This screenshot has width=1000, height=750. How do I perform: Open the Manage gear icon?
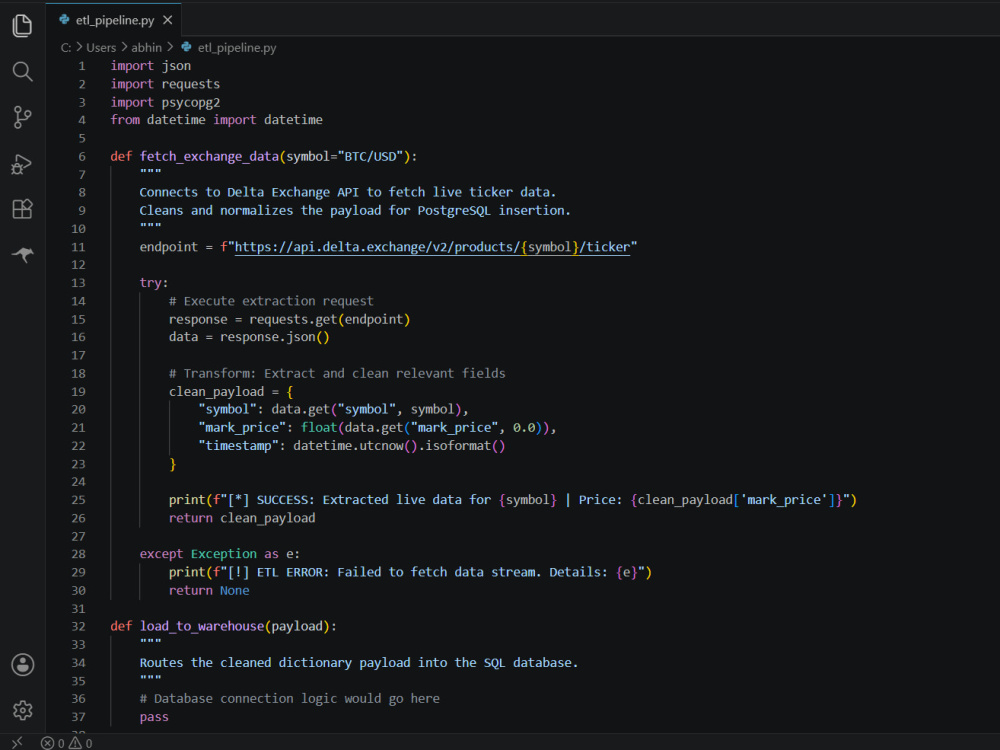22,710
